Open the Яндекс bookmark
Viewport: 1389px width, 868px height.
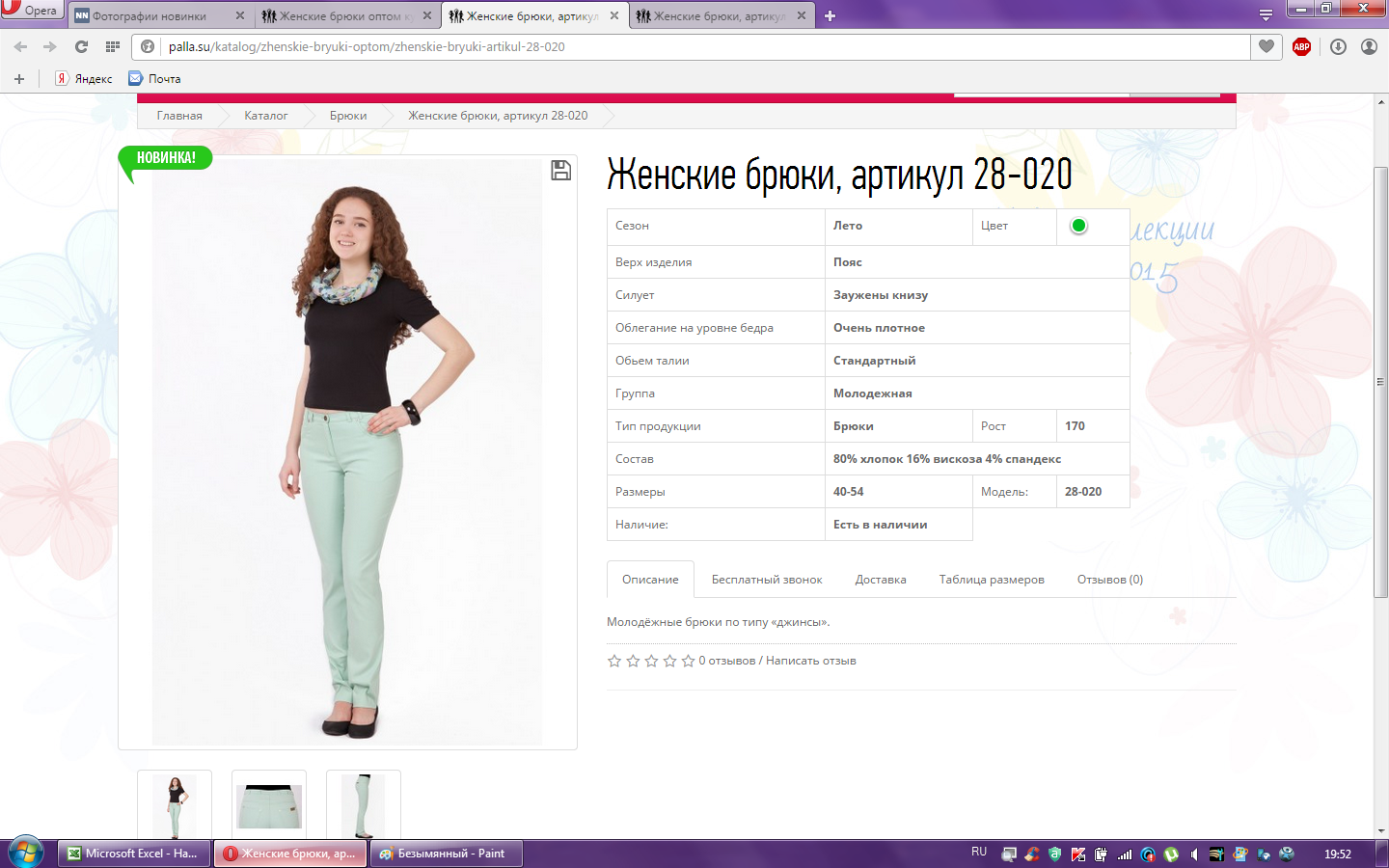(x=84, y=79)
